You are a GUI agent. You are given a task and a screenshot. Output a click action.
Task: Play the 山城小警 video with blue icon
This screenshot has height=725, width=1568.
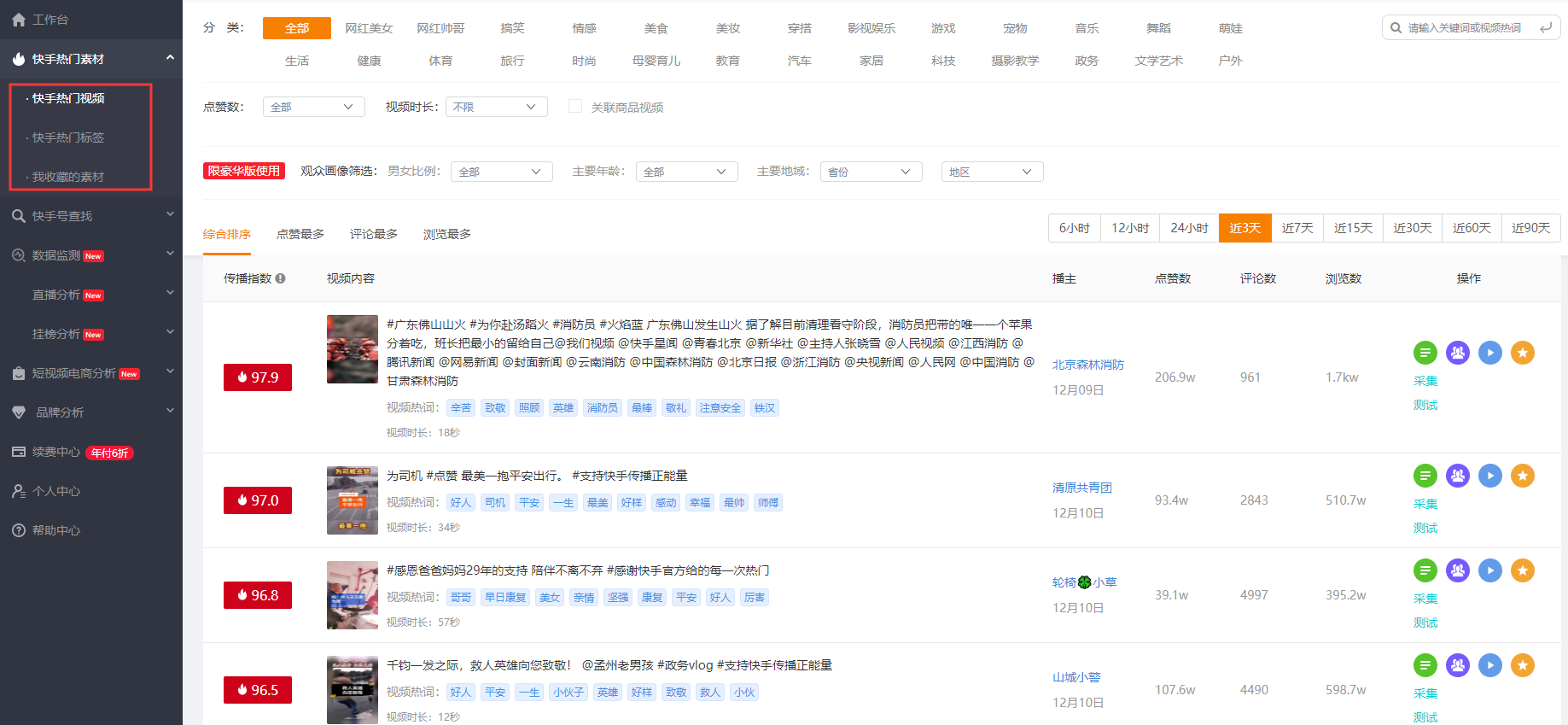coord(1489,665)
